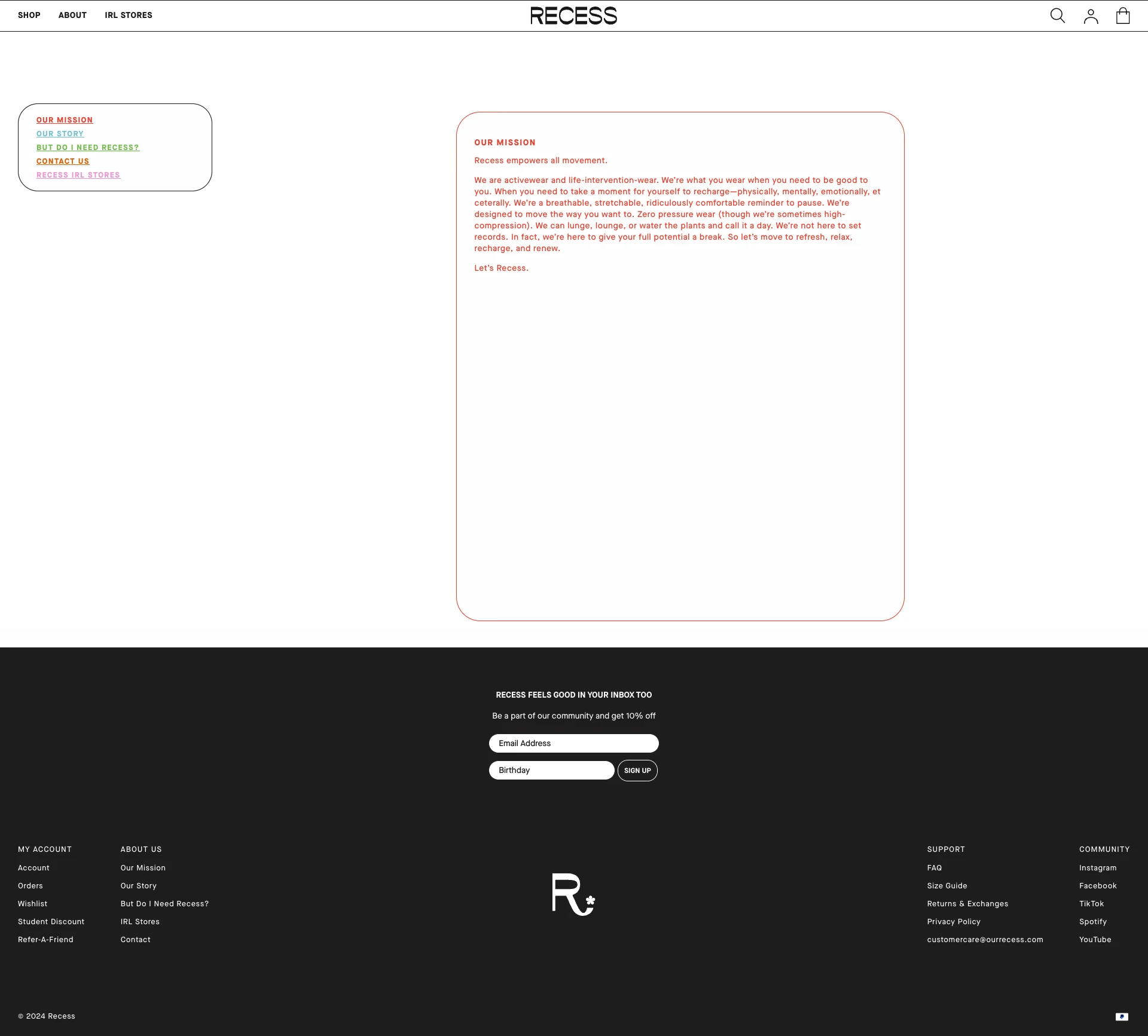This screenshot has height=1036, width=1148.
Task: Select OUR STORY in sidebar
Action: pos(60,134)
